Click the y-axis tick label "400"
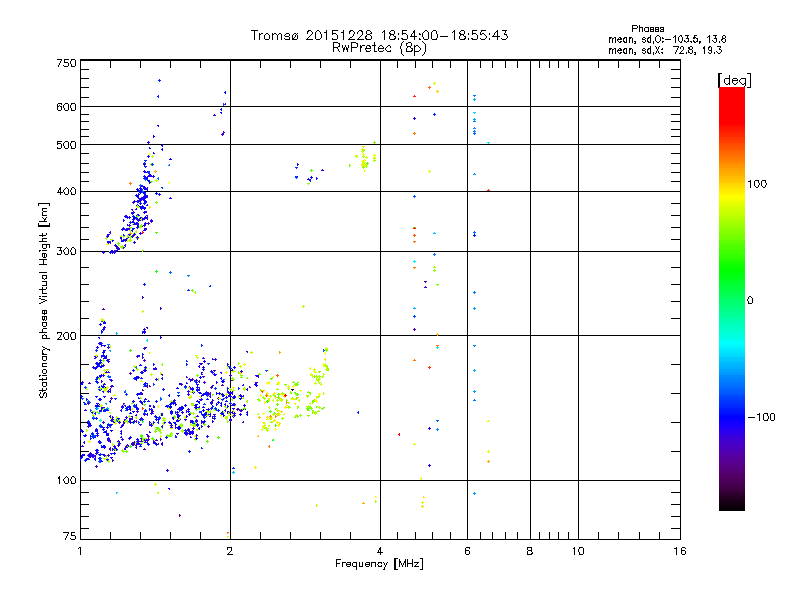800x600 pixels. 66,192
